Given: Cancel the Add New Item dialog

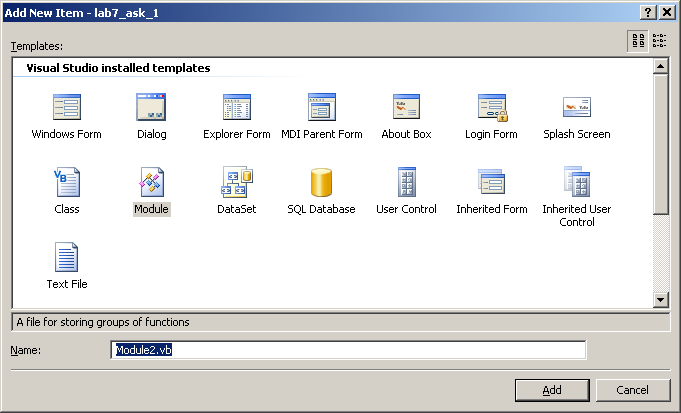Looking at the screenshot, I should pos(633,390).
